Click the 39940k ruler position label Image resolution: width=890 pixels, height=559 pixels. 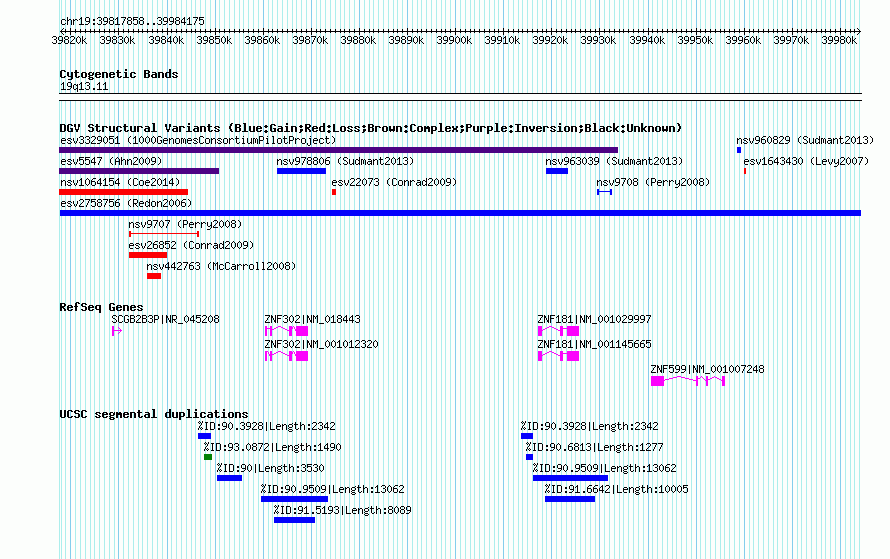647,41
